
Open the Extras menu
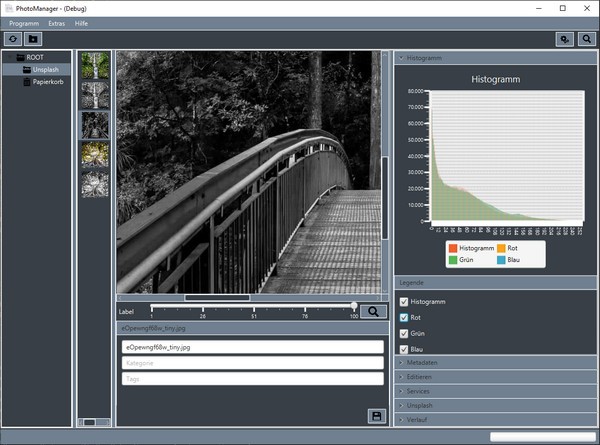tap(57, 23)
